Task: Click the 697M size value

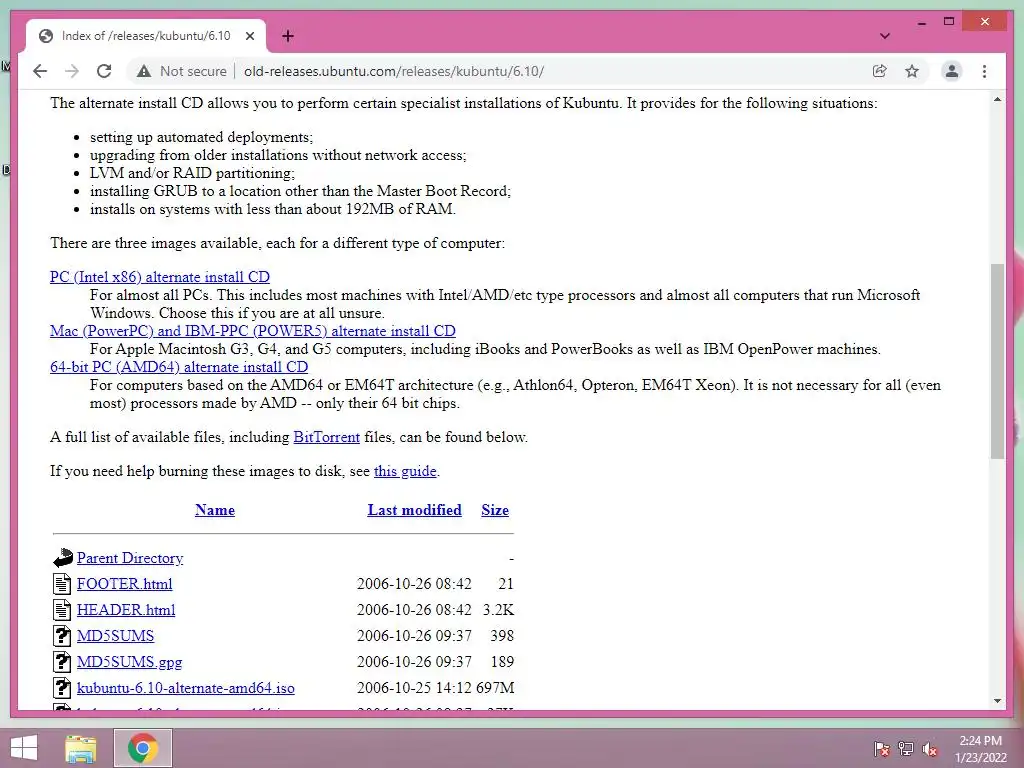Action: click(x=495, y=688)
